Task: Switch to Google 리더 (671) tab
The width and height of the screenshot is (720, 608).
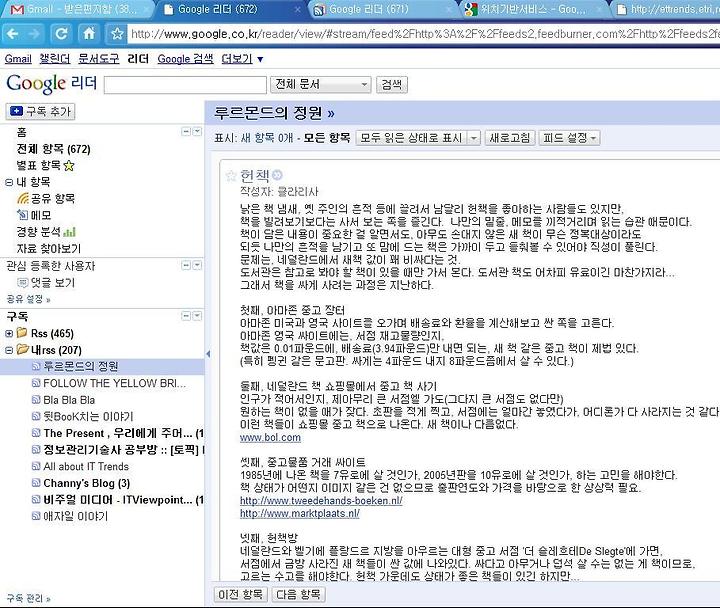Action: click(x=384, y=9)
